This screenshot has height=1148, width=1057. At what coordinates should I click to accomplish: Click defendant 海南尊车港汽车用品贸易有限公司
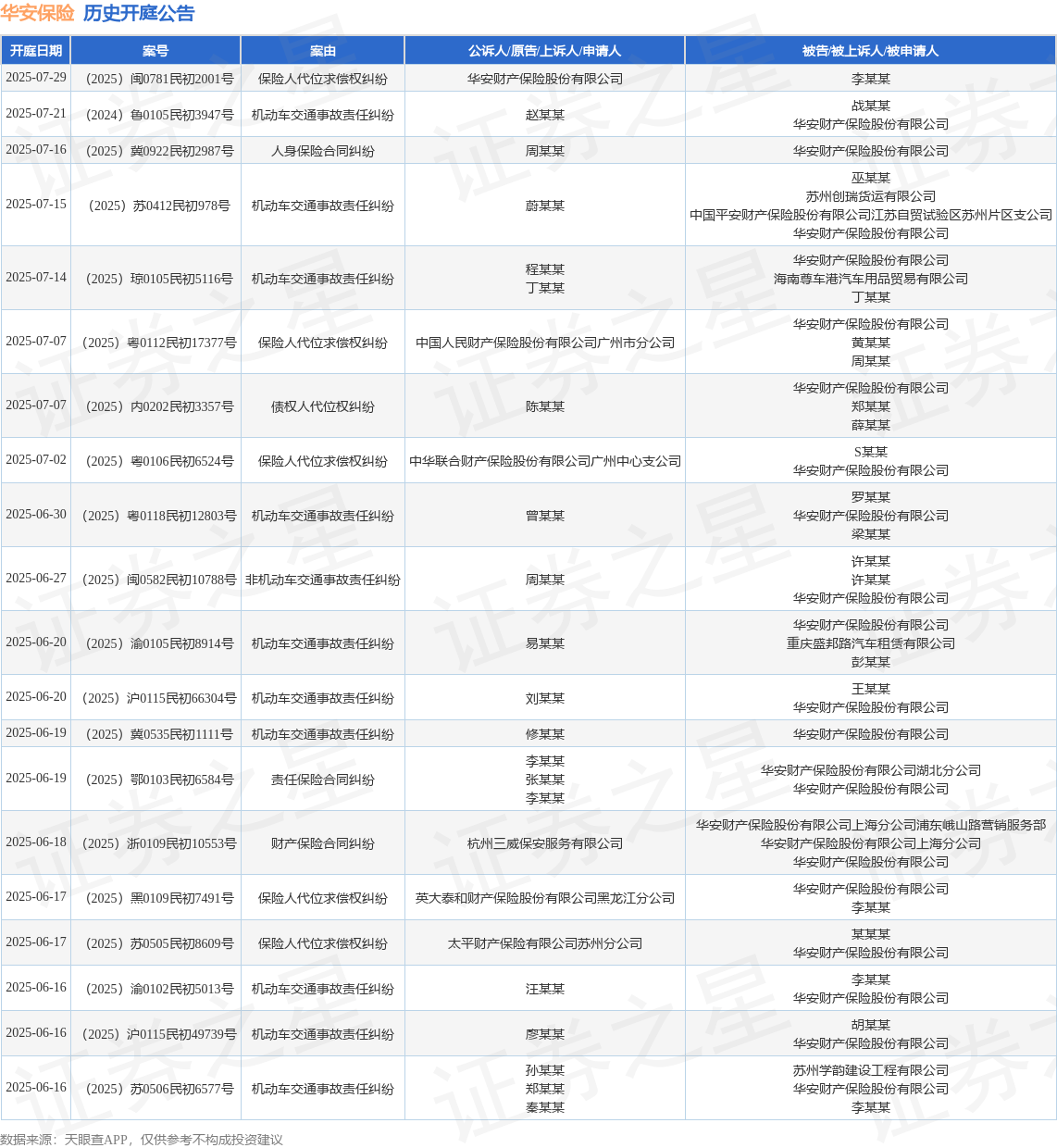pyautogui.click(x=871, y=279)
